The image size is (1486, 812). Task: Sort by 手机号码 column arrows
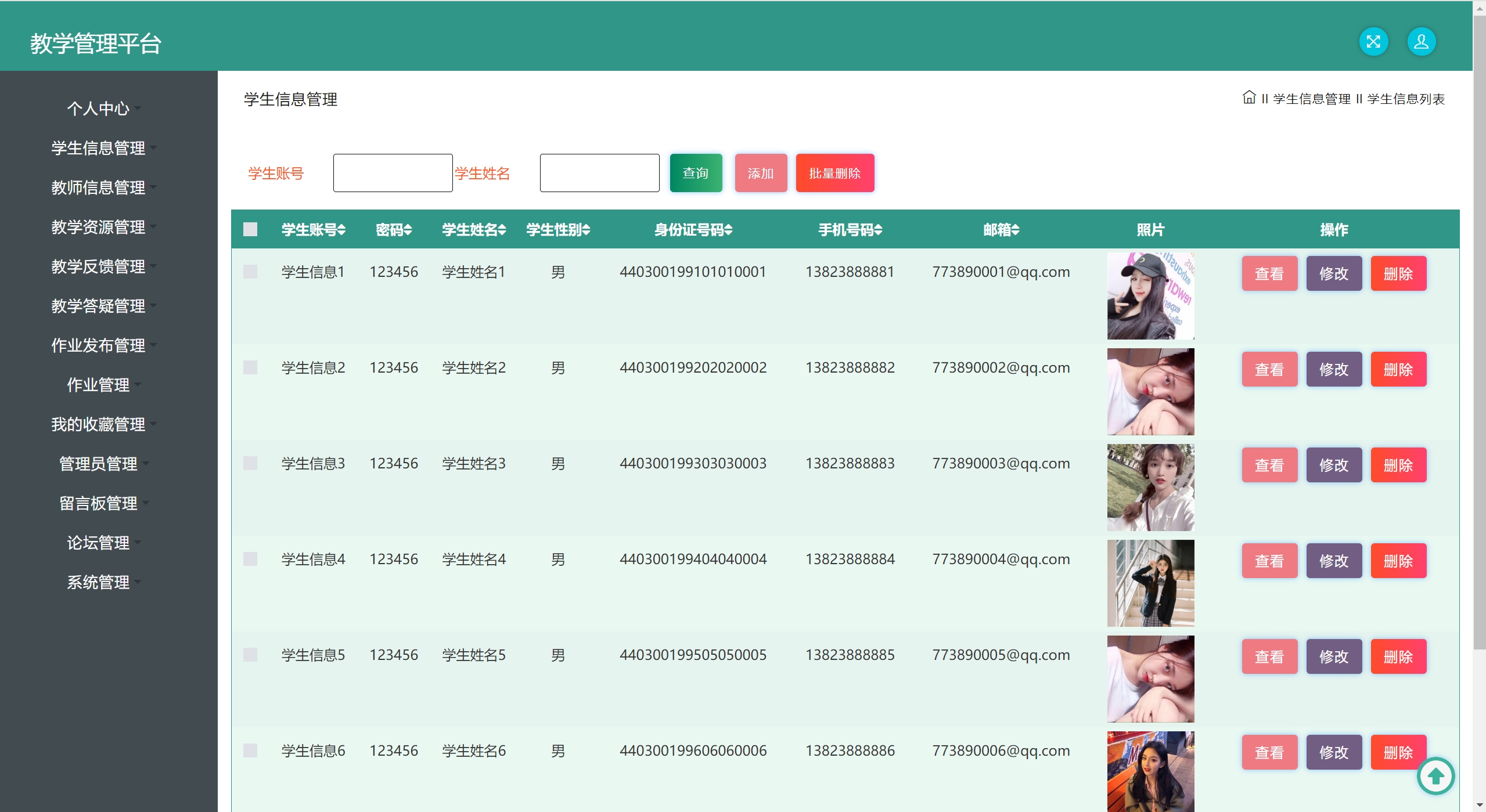click(878, 230)
